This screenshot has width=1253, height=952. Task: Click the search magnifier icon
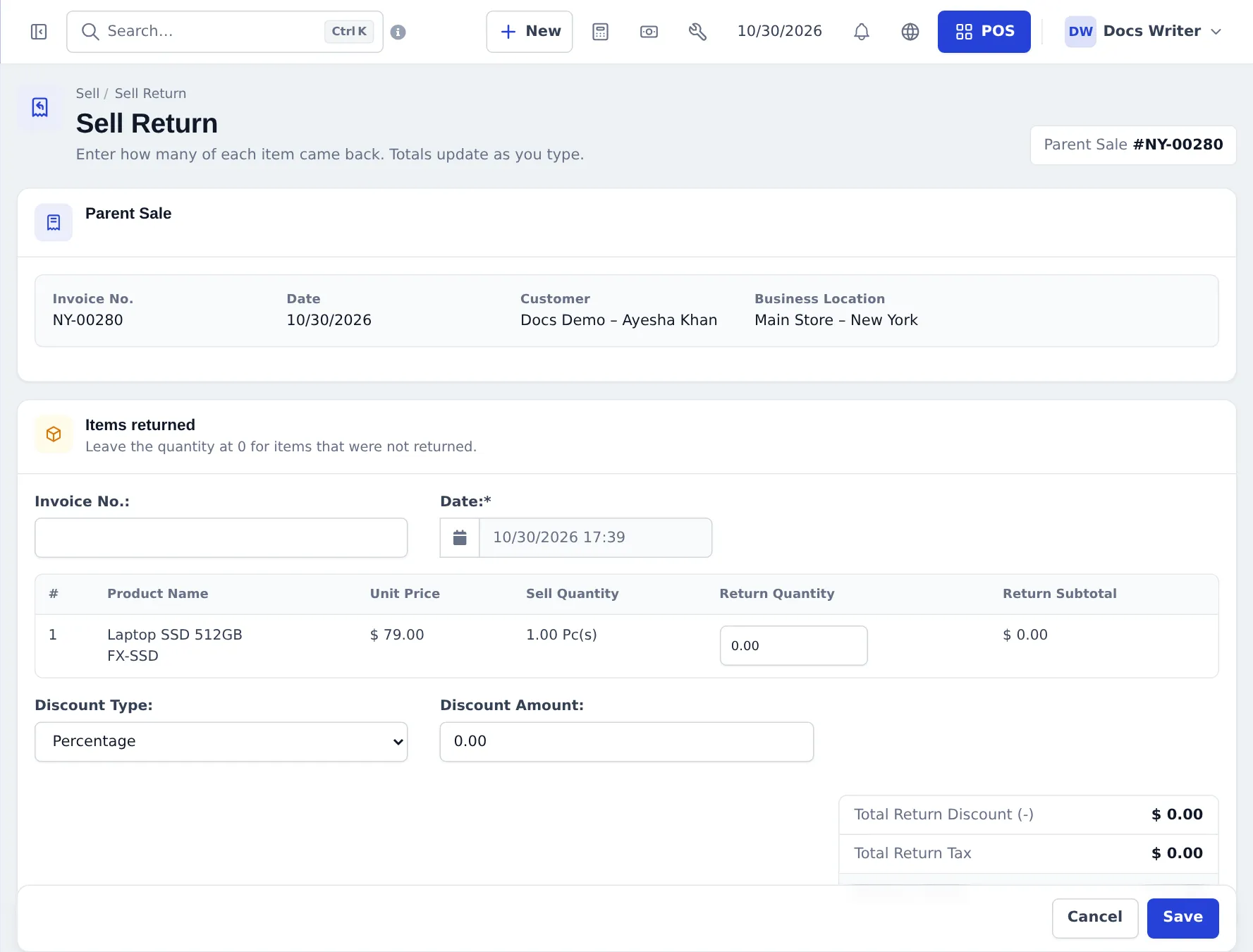(x=90, y=32)
